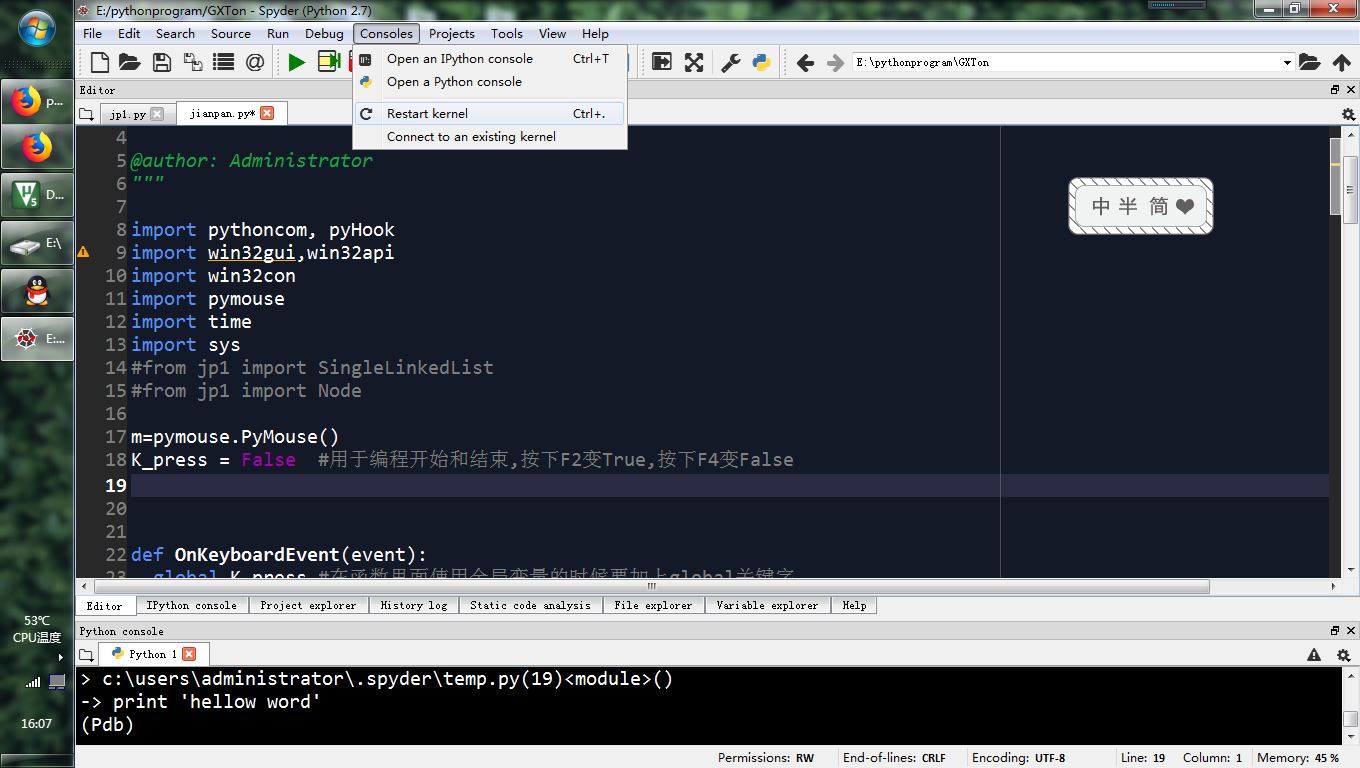Screen dimensions: 1360x768
Task: Click the Chinese IME 中 mode toggle
Action: 1101,206
